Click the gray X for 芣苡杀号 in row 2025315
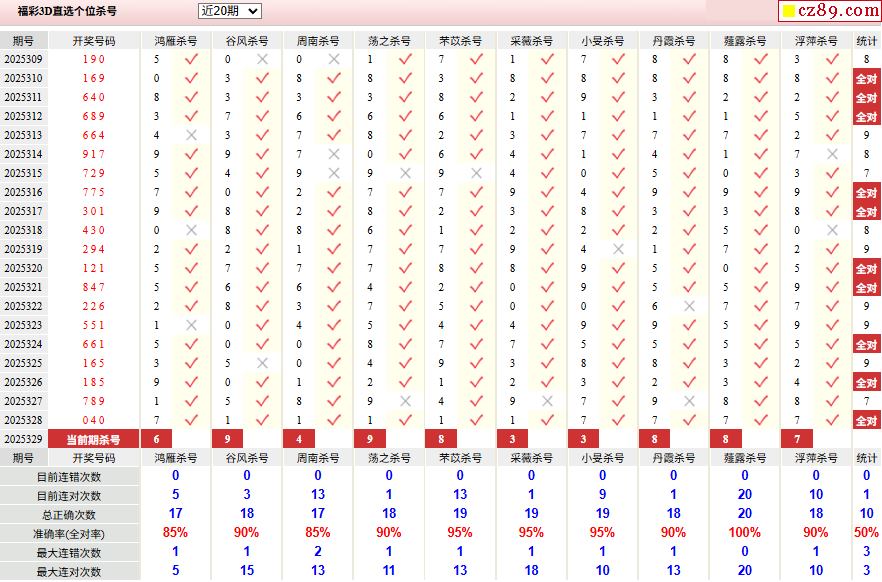The height and width of the screenshot is (582, 882). (x=476, y=173)
